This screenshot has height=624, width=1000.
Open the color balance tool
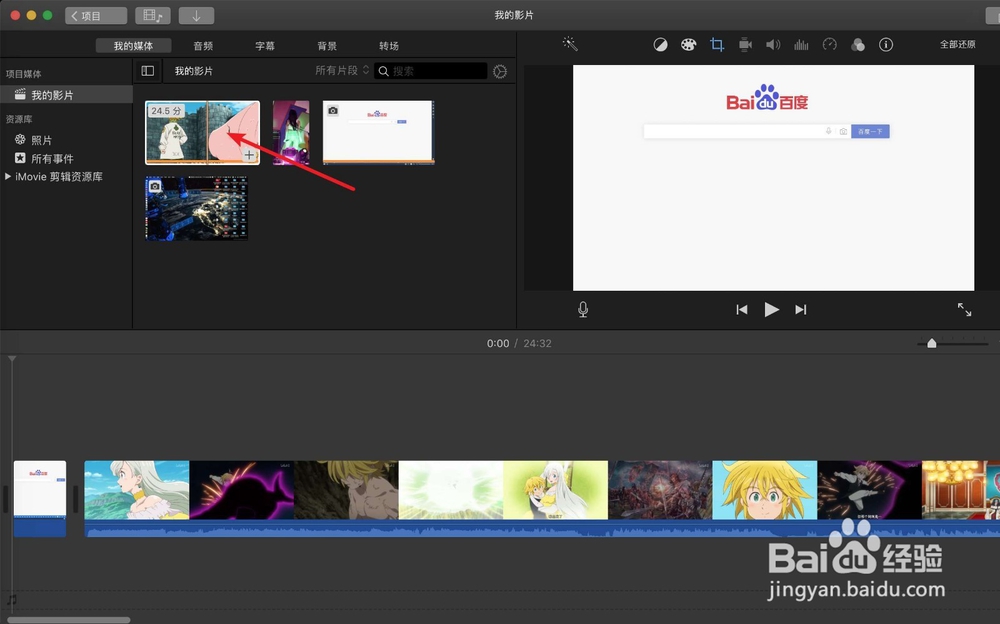660,45
